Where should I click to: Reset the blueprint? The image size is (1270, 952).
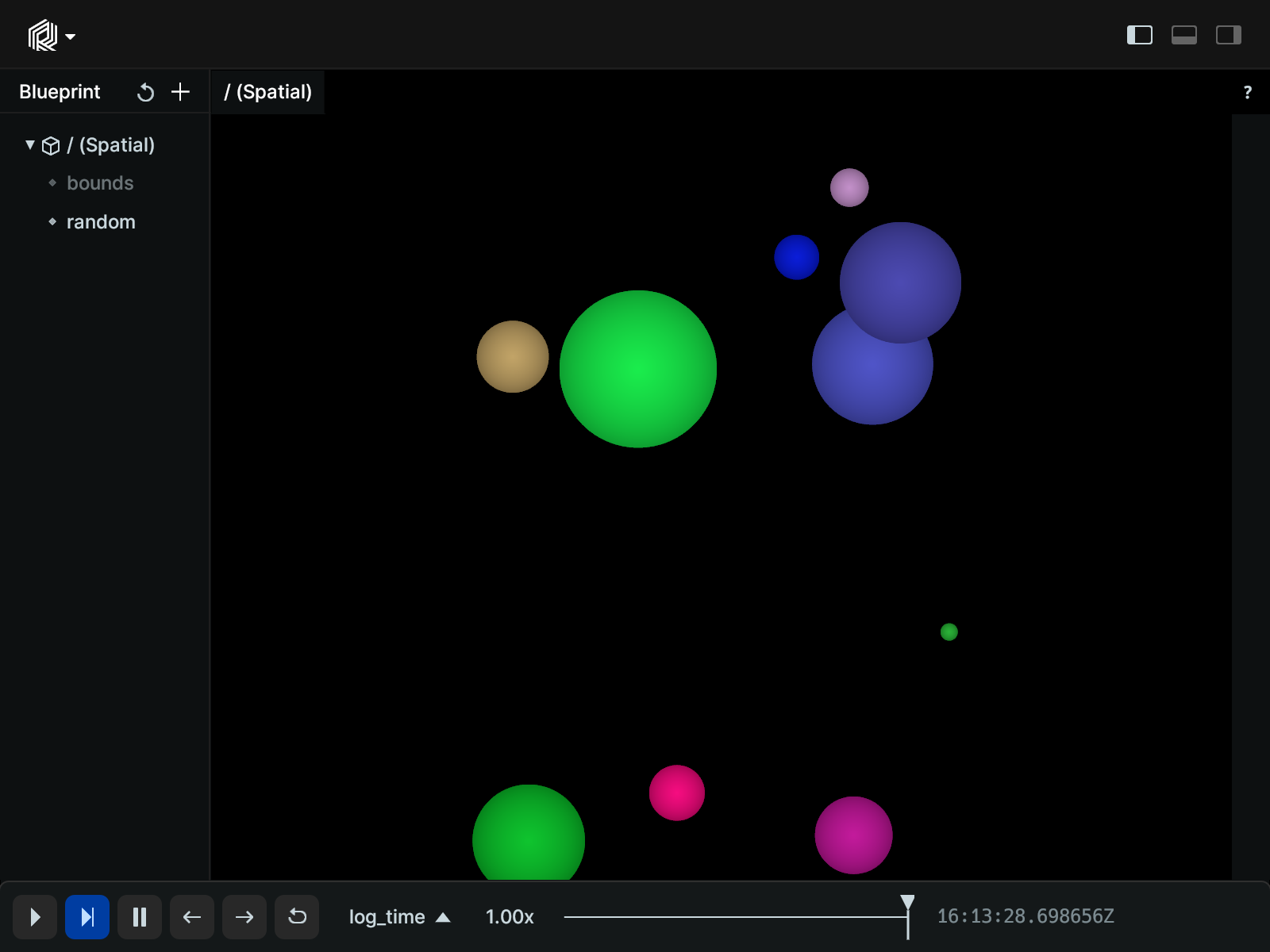click(145, 92)
